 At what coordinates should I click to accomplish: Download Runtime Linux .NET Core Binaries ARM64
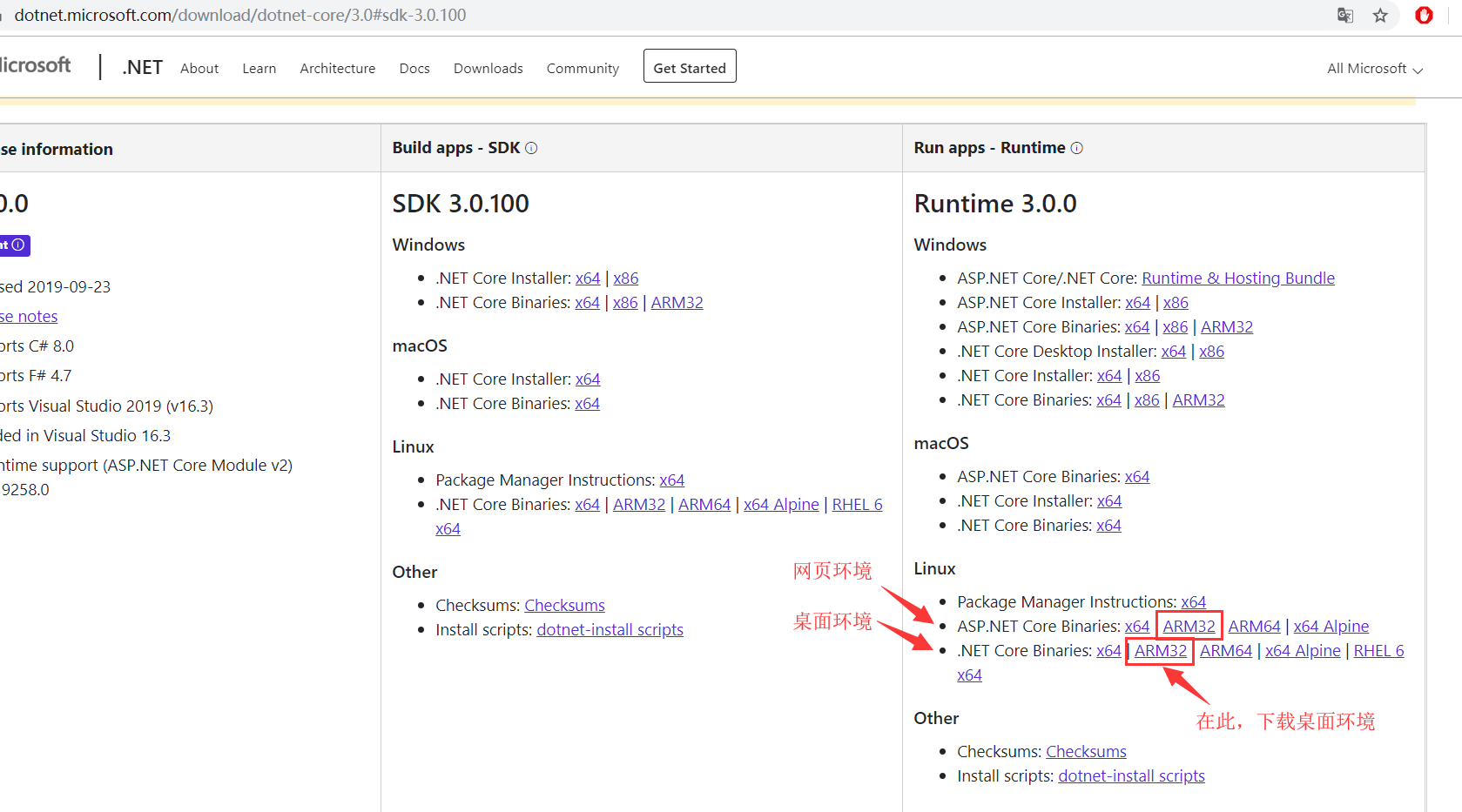[x=1226, y=651]
